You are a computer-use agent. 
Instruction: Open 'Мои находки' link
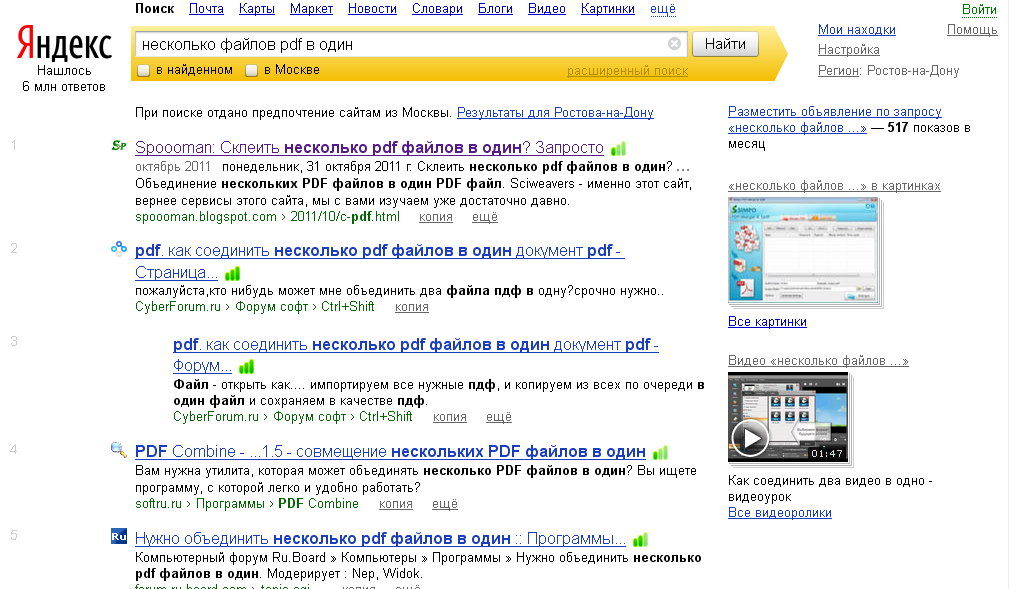pos(856,30)
